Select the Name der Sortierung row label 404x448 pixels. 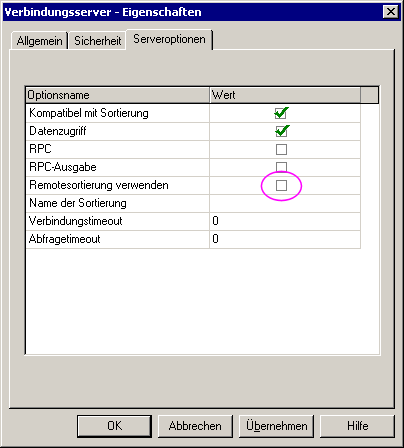pyautogui.click(x=78, y=203)
